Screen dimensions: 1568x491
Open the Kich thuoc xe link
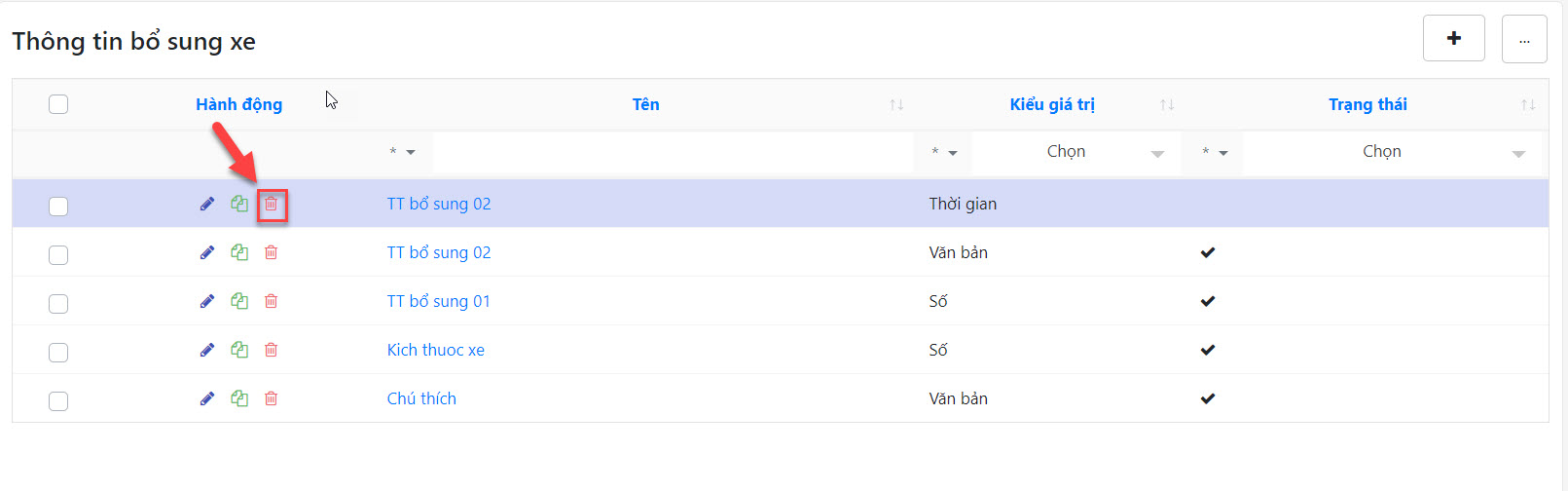[x=435, y=350]
